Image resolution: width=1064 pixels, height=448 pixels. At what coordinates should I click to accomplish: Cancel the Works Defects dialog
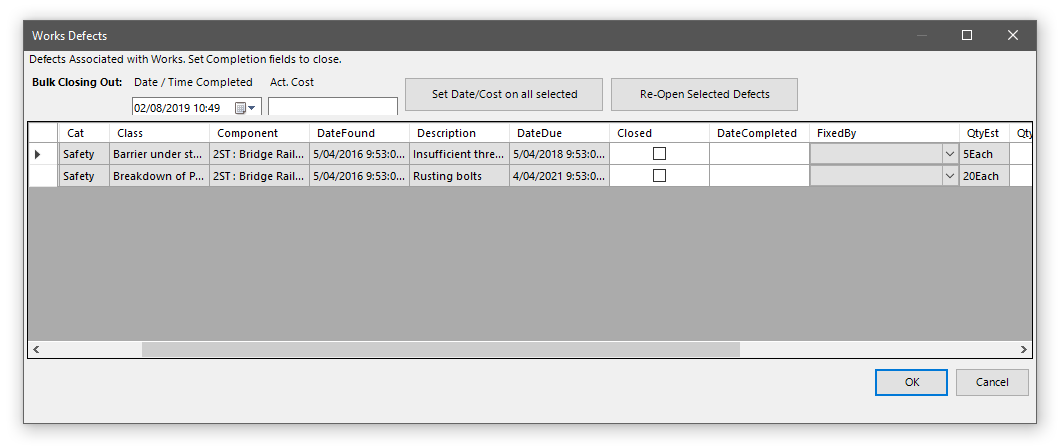991,382
